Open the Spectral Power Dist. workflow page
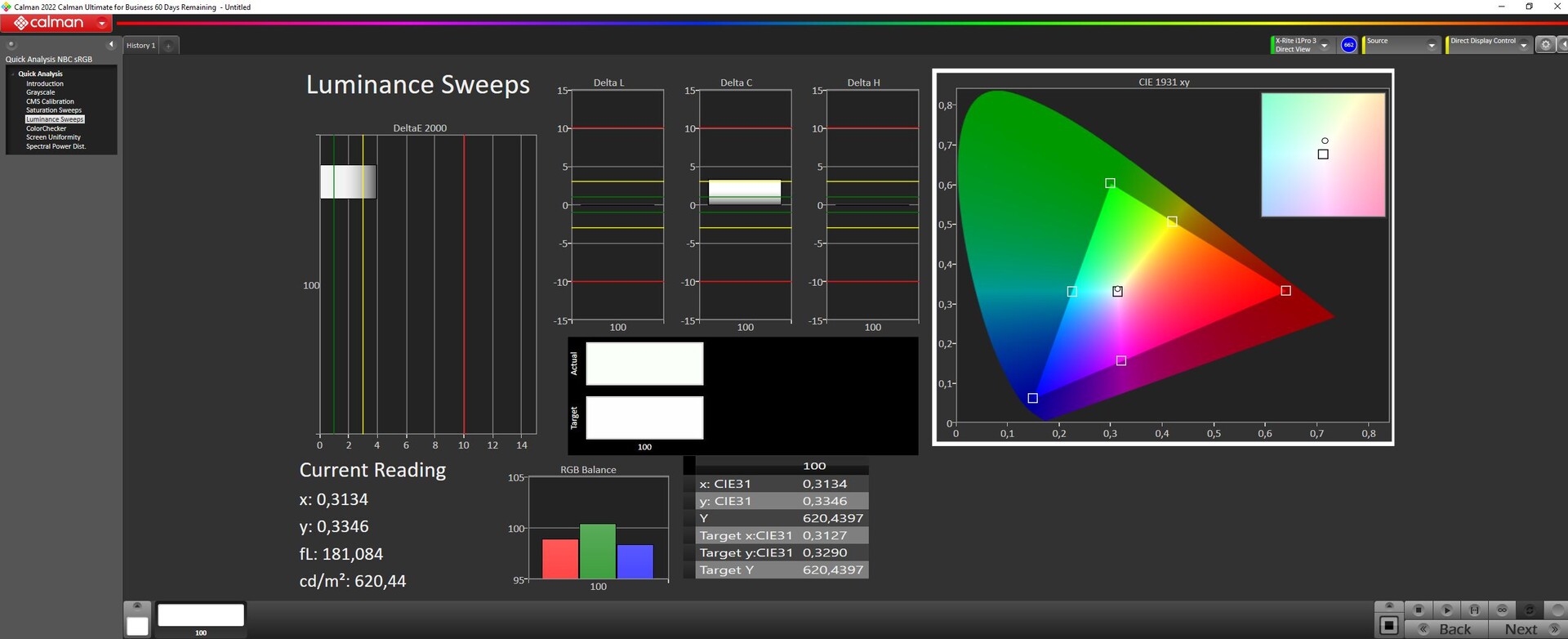 [56, 146]
